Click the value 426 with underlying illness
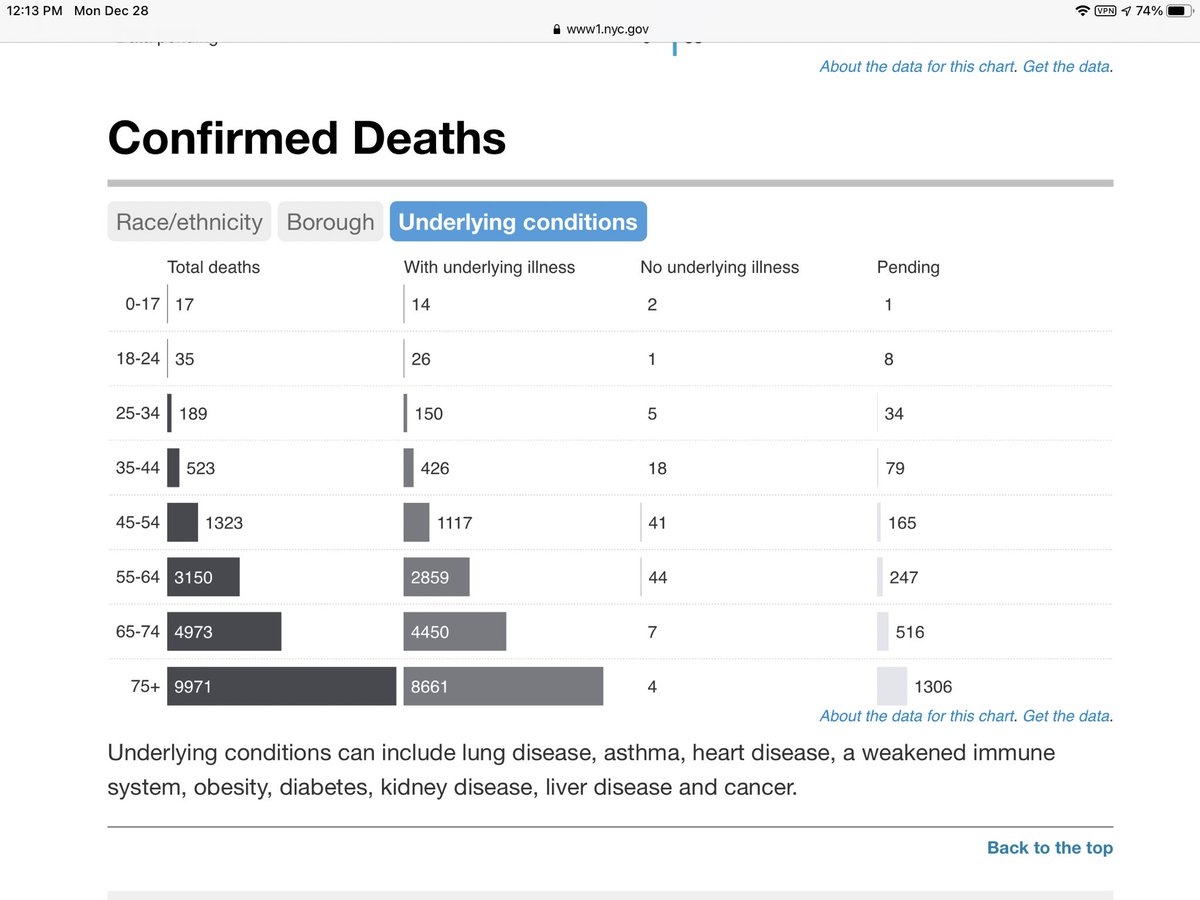This screenshot has height=900, width=1200. tap(435, 468)
